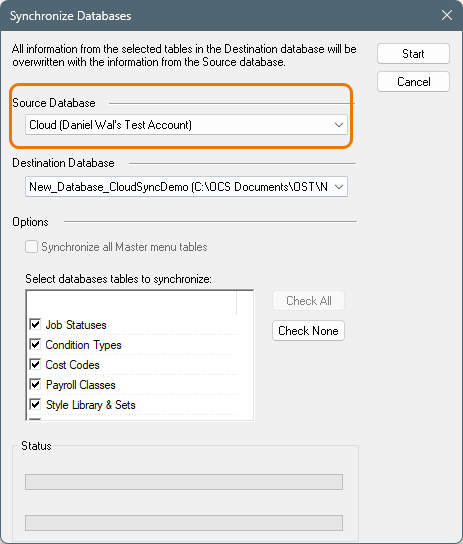Image resolution: width=463 pixels, height=544 pixels.
Task: Click the Check None button
Action: (308, 331)
